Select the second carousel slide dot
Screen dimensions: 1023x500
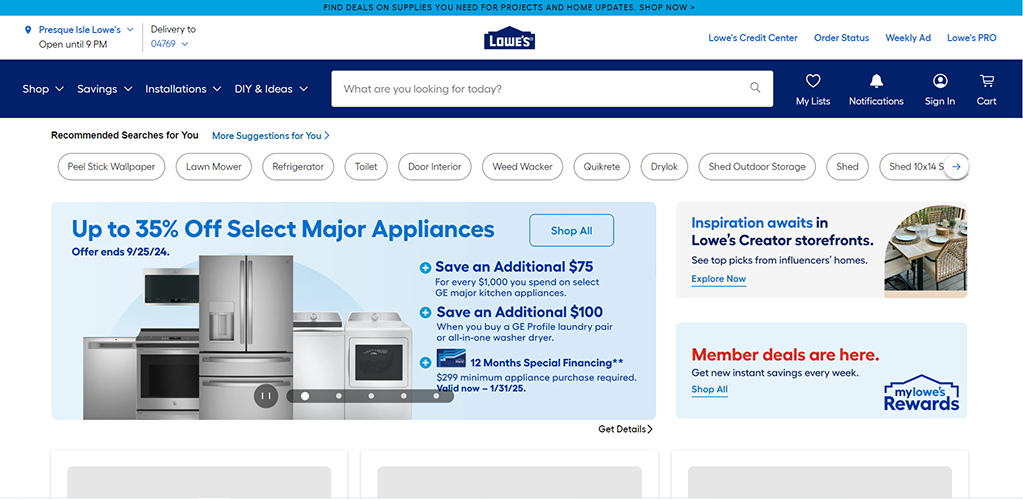(338, 396)
